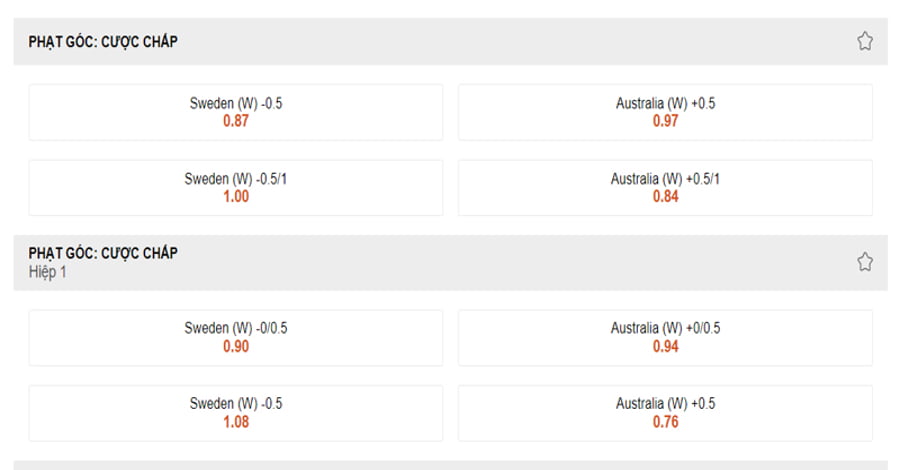Select Sweden (W) -0.5 bet at 0.87
The image size is (900, 470).
tap(236, 112)
